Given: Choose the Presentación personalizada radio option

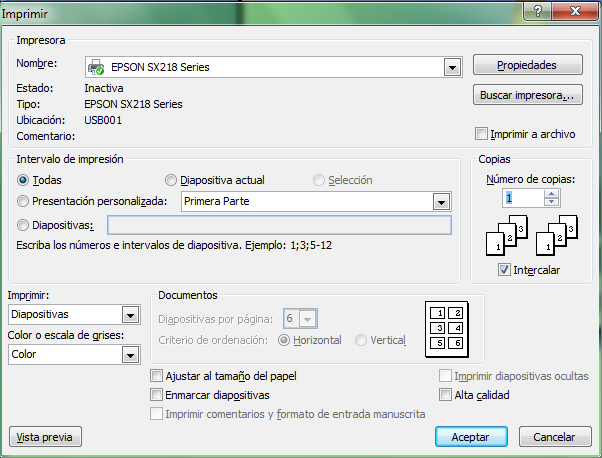Looking at the screenshot, I should (x=23, y=201).
